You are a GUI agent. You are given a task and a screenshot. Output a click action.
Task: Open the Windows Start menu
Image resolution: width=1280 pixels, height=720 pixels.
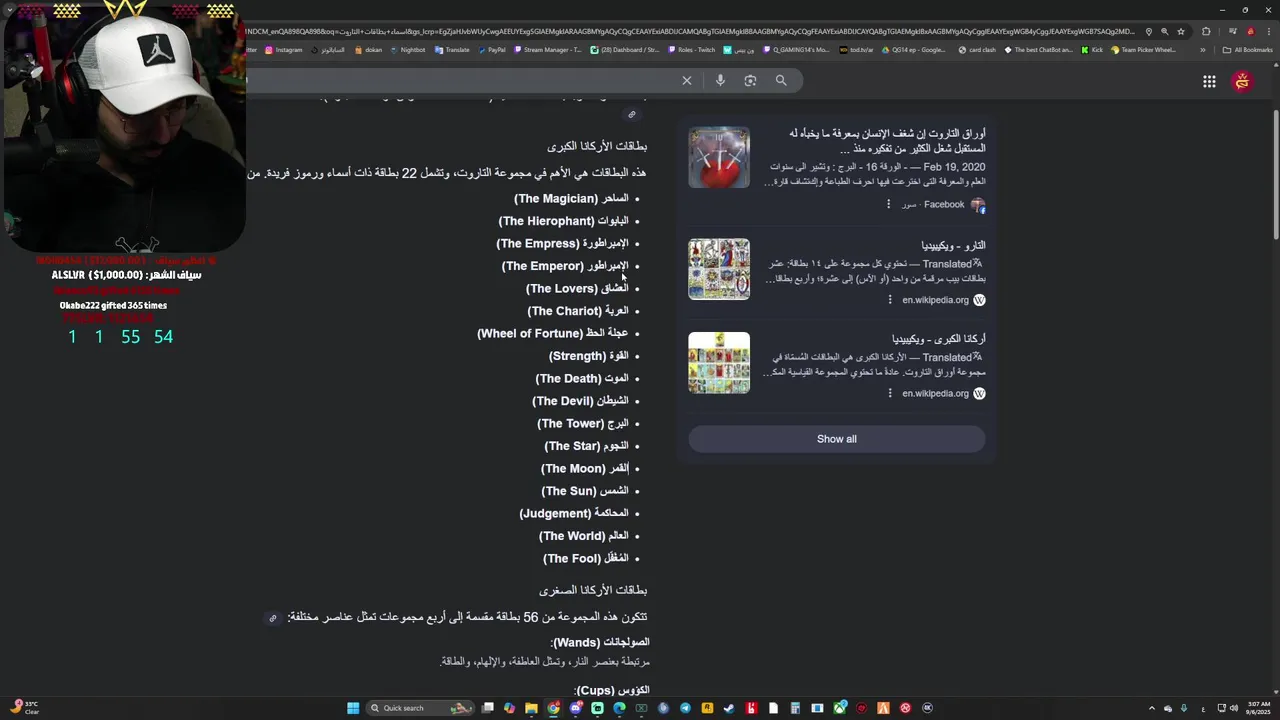click(353, 708)
